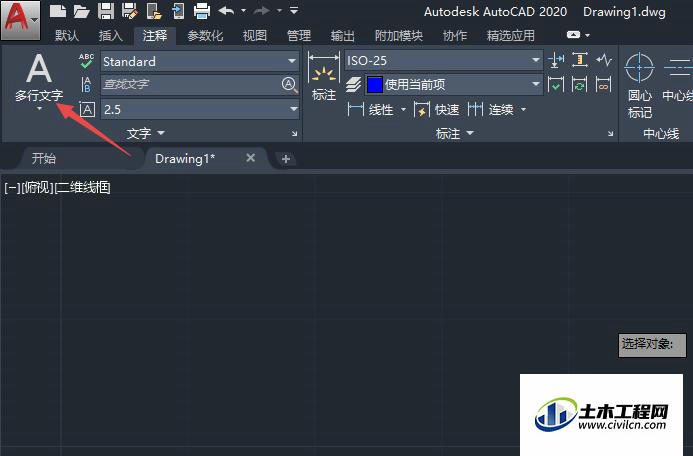
Task: Open the ISO-25 dimension style dropdown
Action: pyautogui.click(x=443, y=61)
